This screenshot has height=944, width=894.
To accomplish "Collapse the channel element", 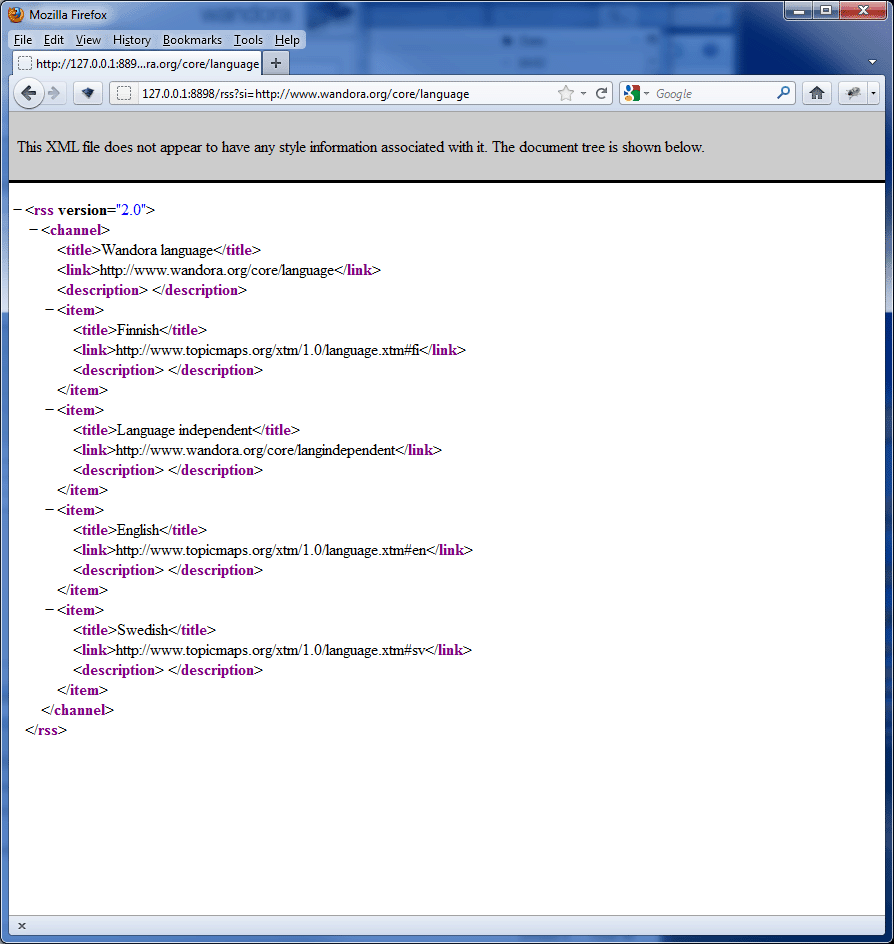I will (x=32, y=230).
